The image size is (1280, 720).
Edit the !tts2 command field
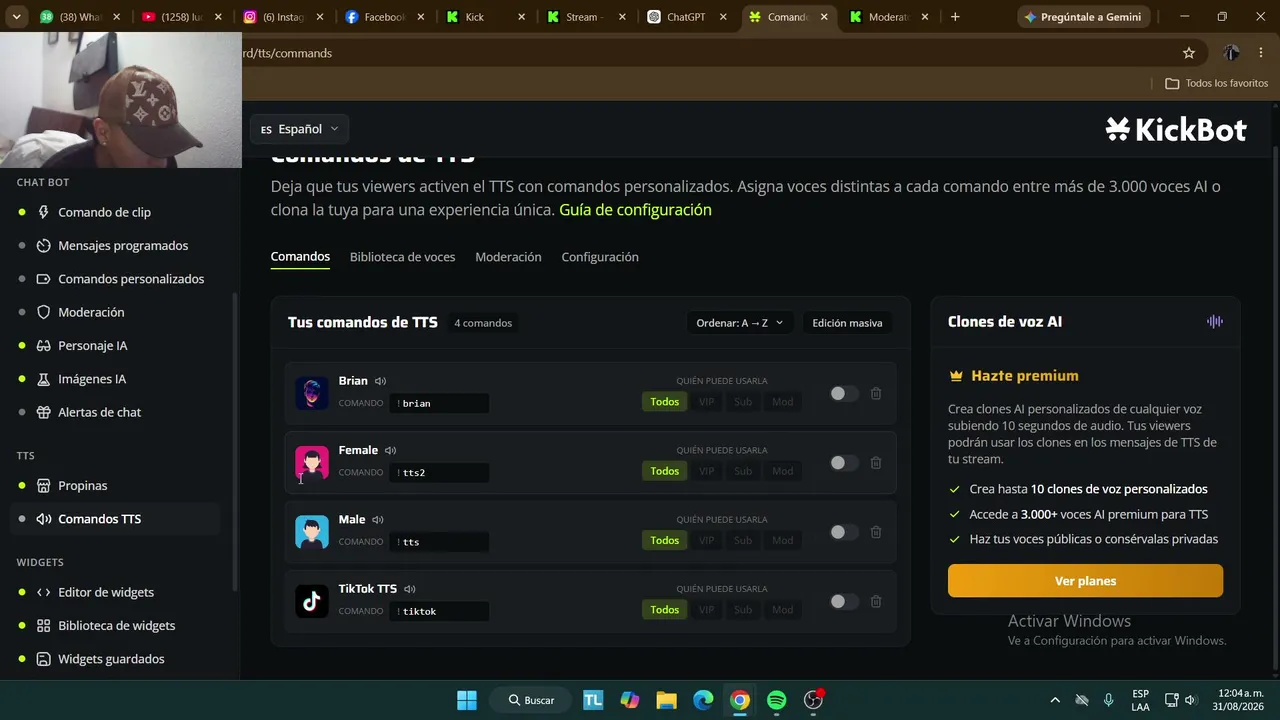tap(440, 472)
